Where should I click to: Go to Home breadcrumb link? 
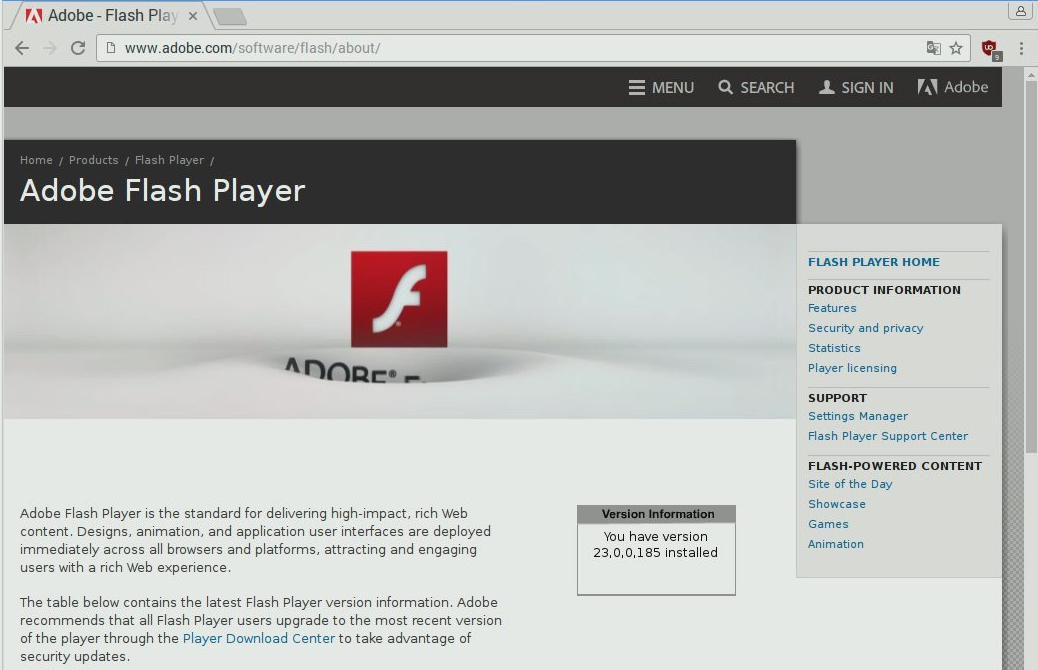[x=36, y=160]
